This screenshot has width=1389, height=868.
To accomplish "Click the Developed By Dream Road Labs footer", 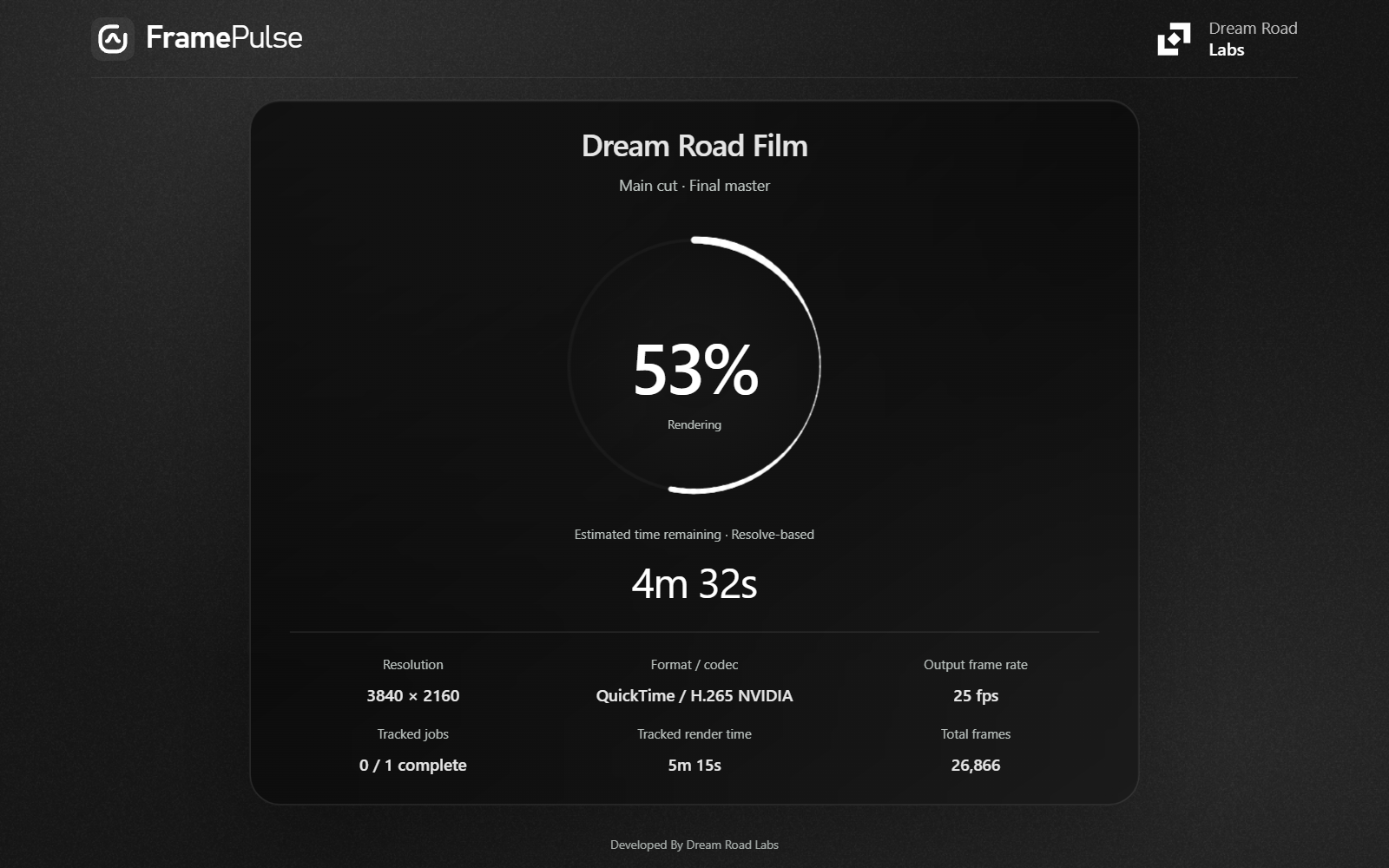I will (694, 845).
